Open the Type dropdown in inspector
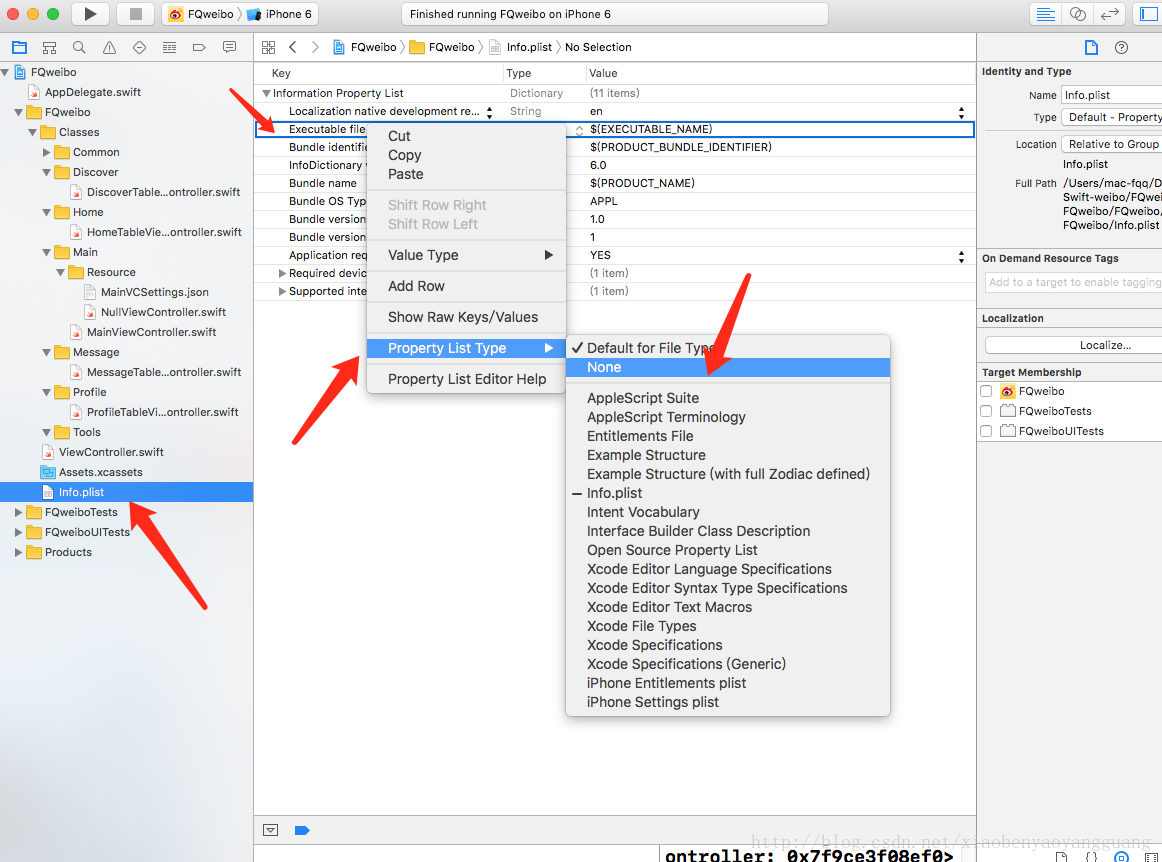 [x=1112, y=117]
